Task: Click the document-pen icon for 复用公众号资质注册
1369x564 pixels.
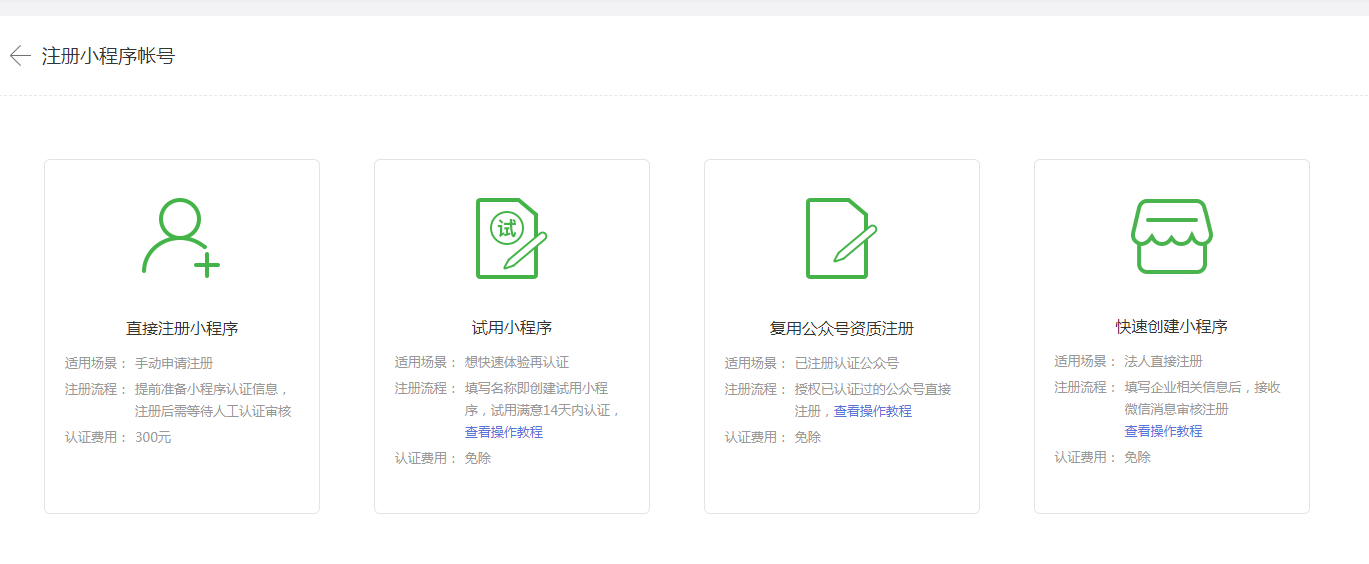Action: [x=842, y=238]
